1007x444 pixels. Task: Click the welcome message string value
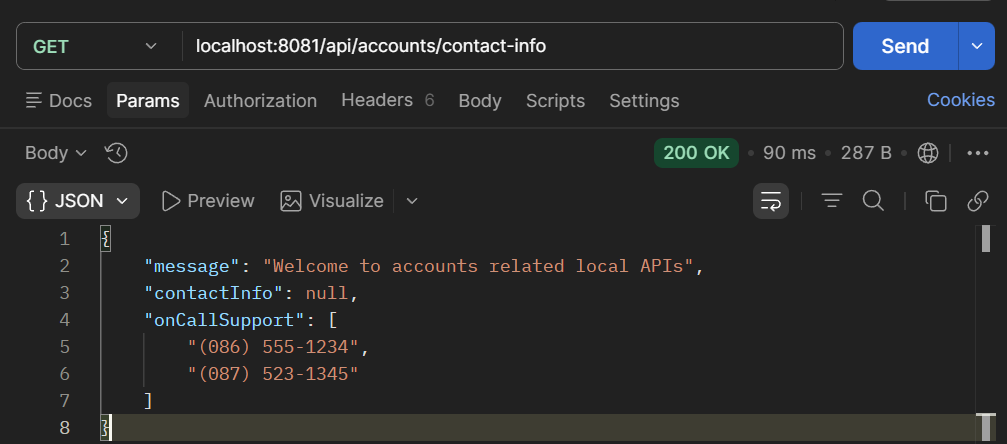coord(478,266)
